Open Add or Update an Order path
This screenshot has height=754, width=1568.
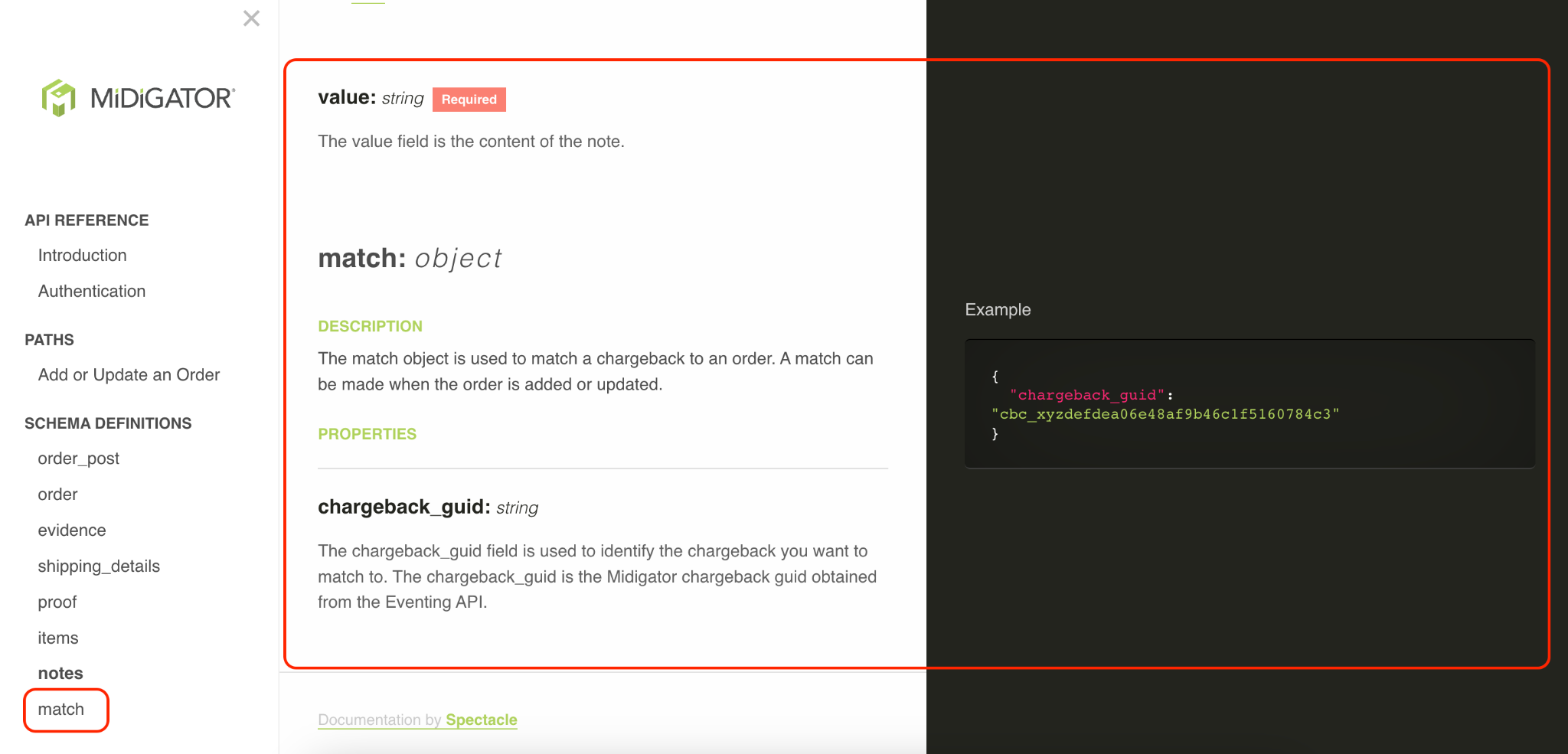pyautogui.click(x=129, y=375)
